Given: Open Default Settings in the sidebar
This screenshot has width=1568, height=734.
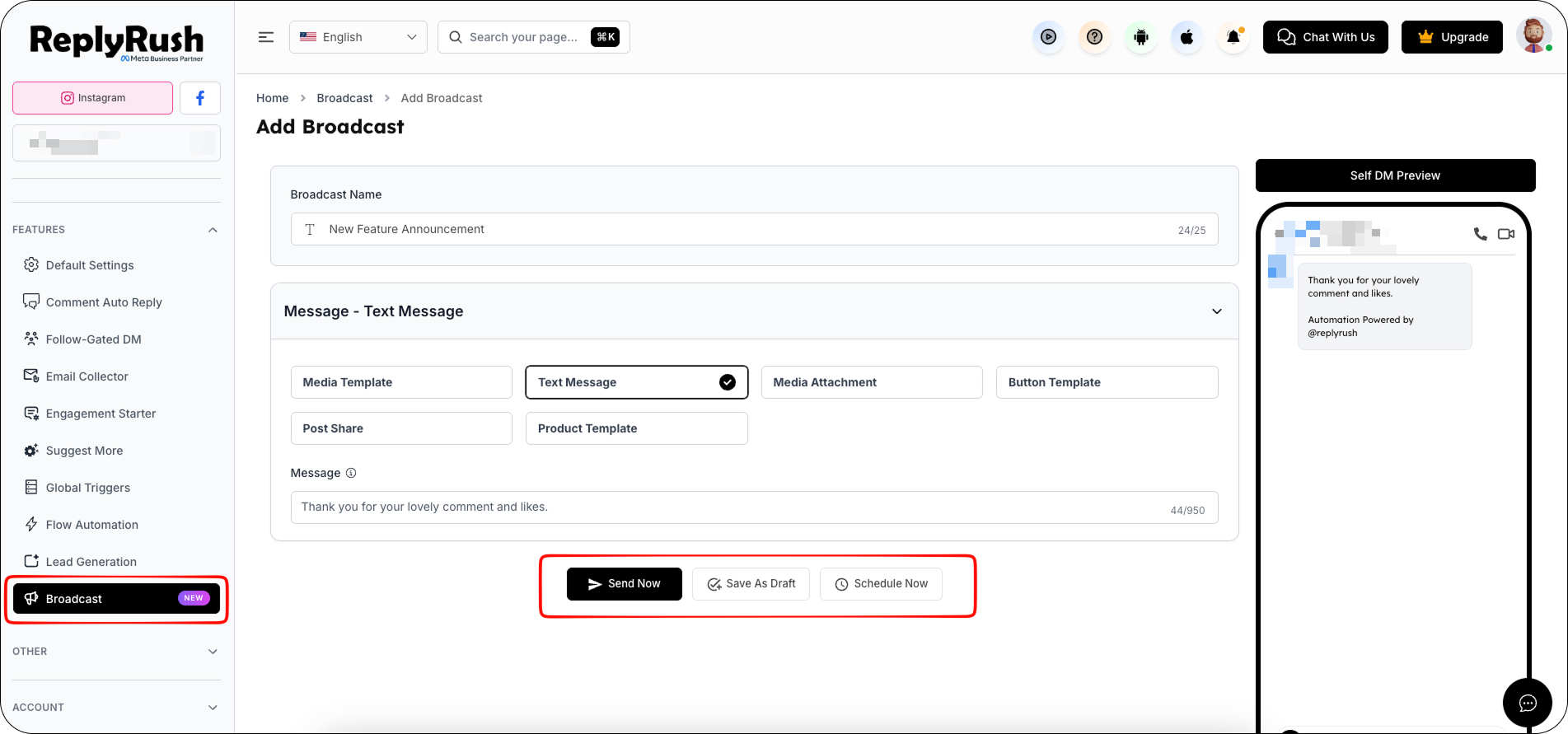Looking at the screenshot, I should pos(116,265).
